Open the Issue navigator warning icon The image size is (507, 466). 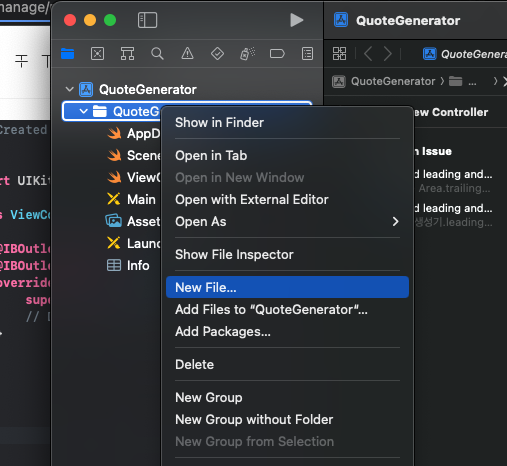pyautogui.click(x=187, y=54)
